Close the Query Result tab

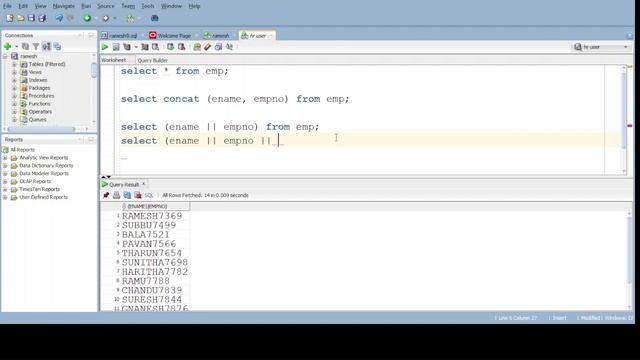(x=143, y=184)
